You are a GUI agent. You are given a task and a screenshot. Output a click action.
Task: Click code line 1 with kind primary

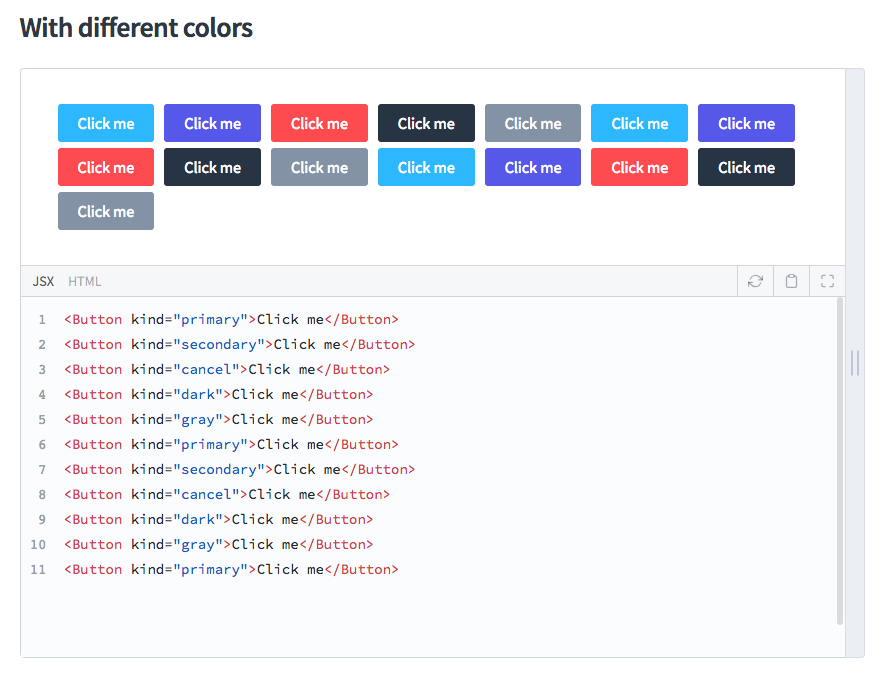(231, 320)
